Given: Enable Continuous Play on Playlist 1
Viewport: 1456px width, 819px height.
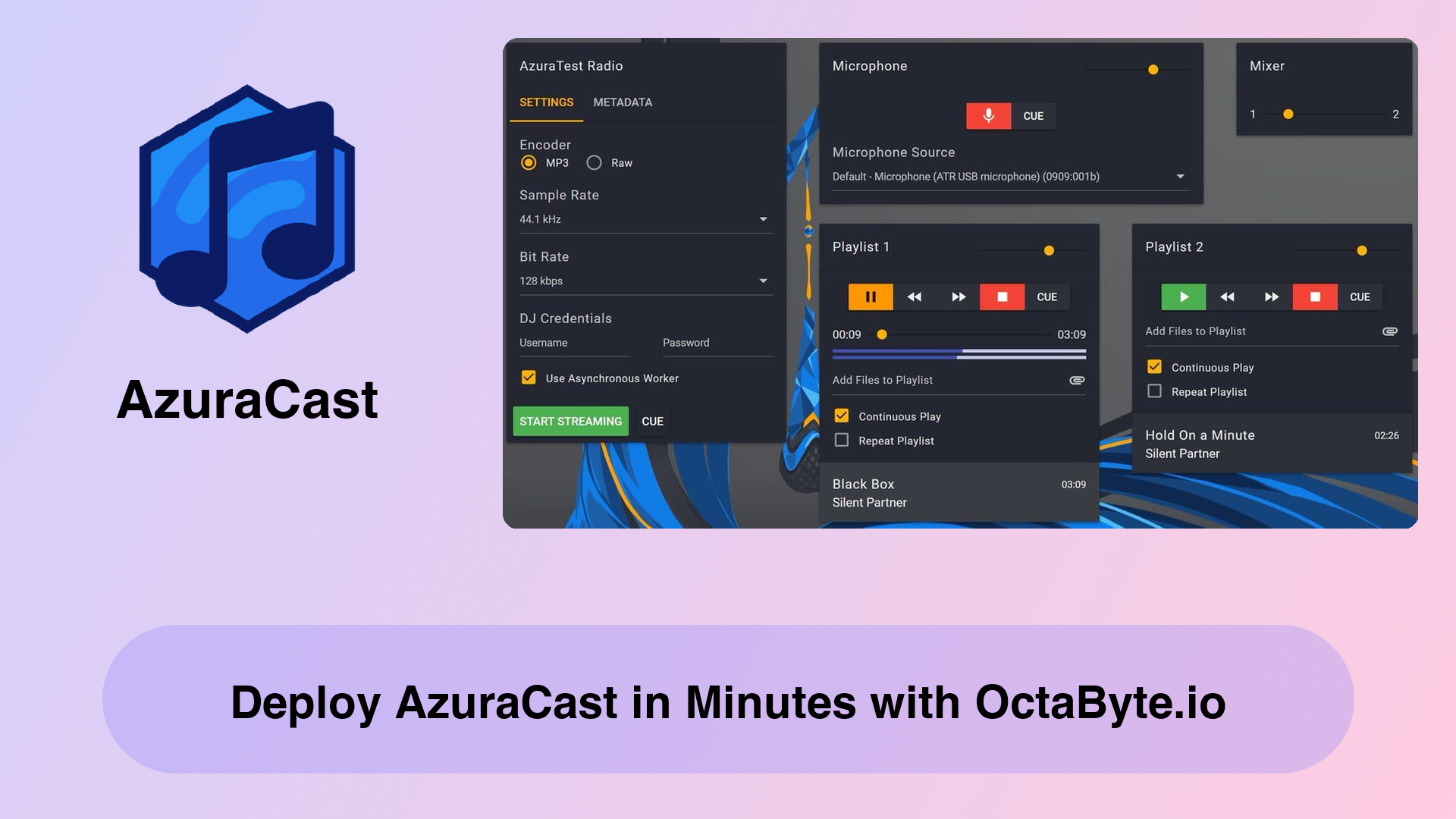Looking at the screenshot, I should [x=843, y=416].
